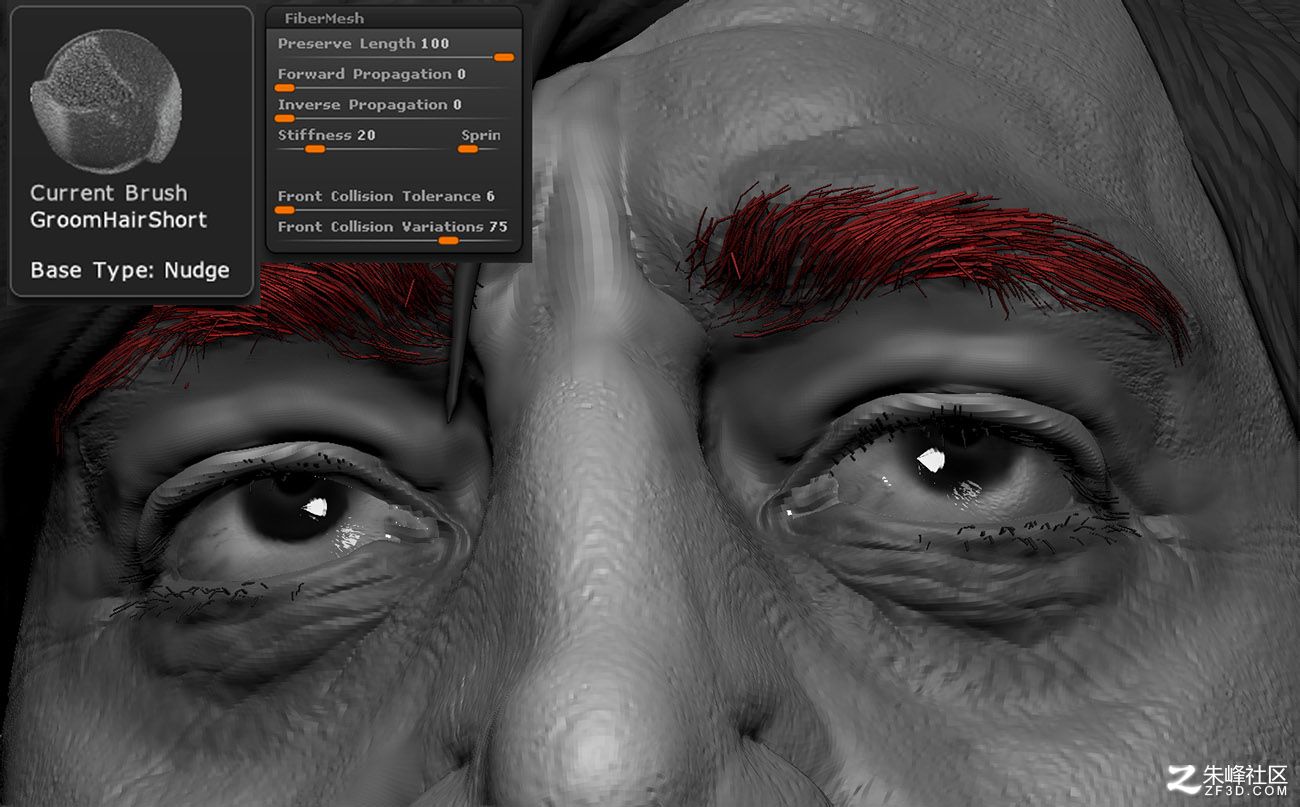
Task: Adjust Front Collision Tolerance slider
Action: pos(395,202)
